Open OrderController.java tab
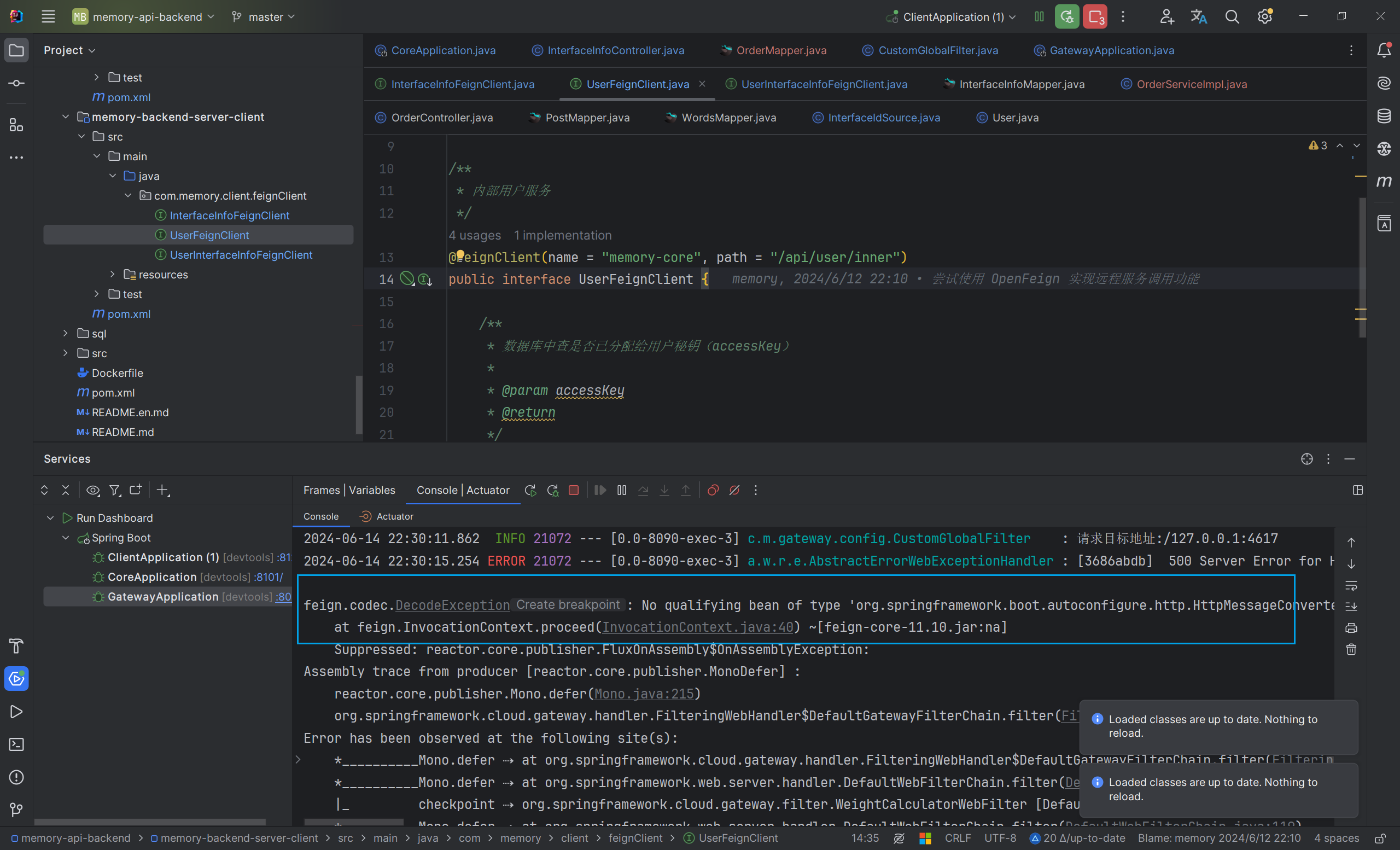This screenshot has width=1400, height=850. click(x=434, y=118)
